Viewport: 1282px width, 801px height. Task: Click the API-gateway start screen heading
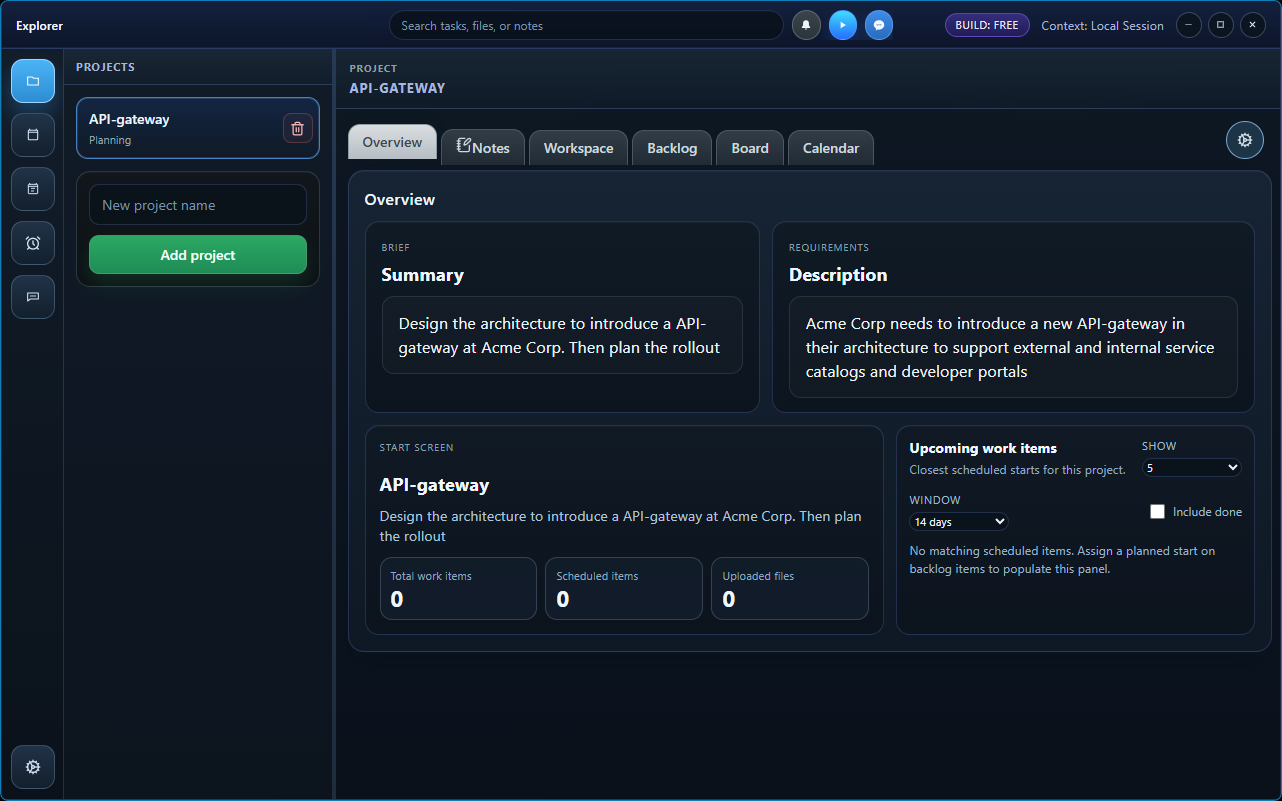tap(434, 485)
